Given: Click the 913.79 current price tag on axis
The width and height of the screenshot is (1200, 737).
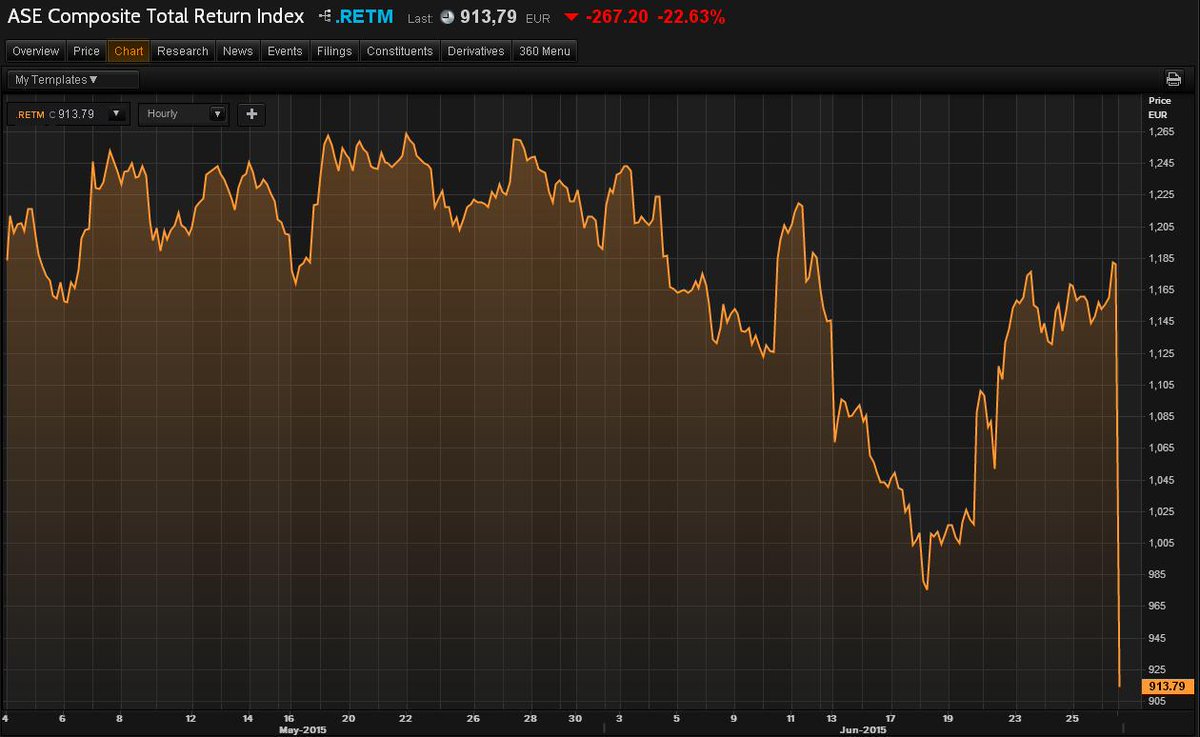Looking at the screenshot, I should [x=1168, y=686].
